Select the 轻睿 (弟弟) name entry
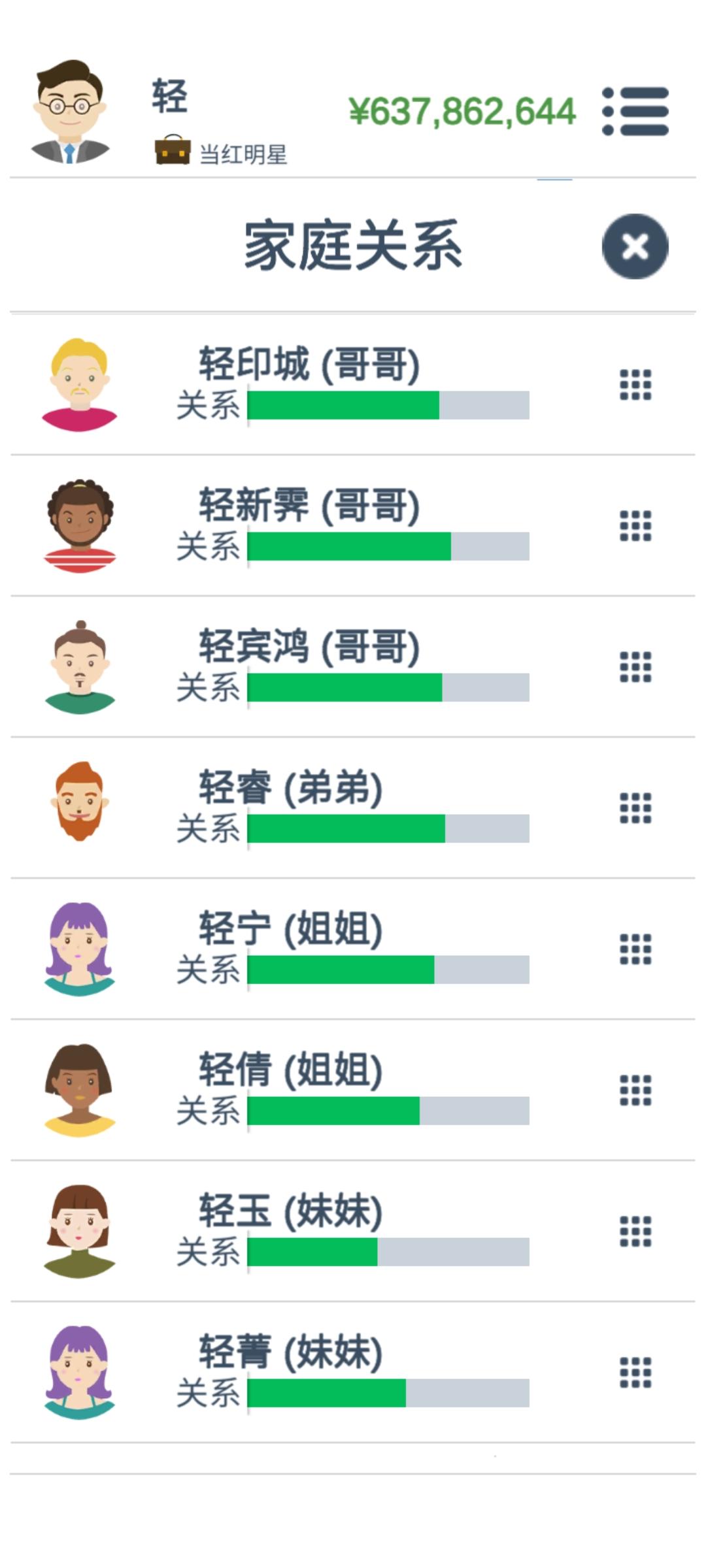 291,788
